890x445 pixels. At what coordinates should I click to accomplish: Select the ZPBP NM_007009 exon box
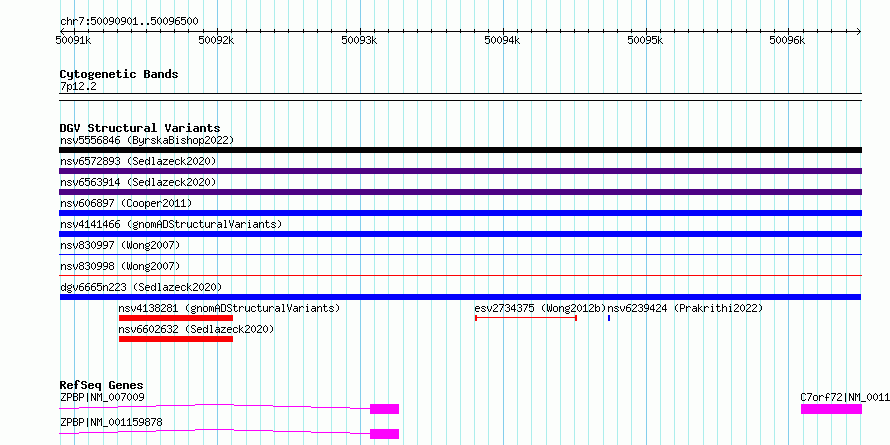coord(385,409)
